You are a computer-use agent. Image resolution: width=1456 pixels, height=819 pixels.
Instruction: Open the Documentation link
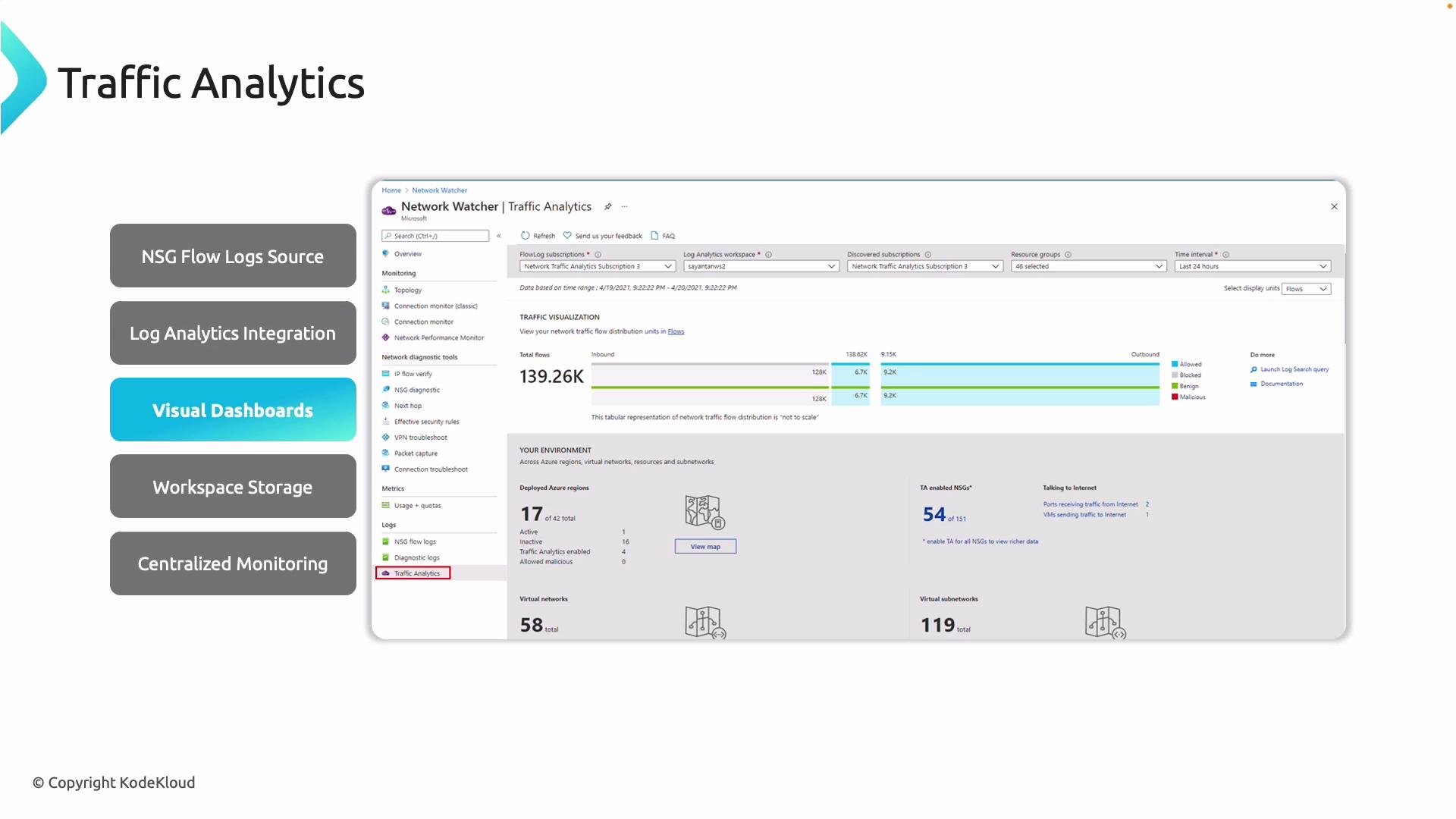click(x=1282, y=384)
